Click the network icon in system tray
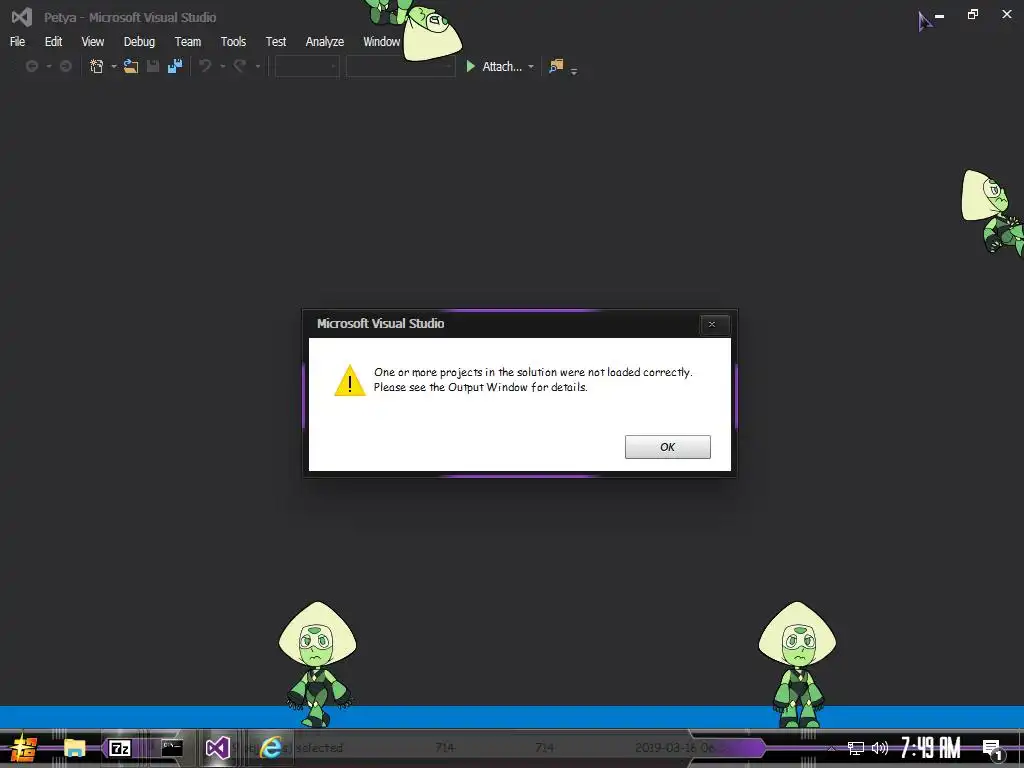The image size is (1024, 768). coord(856,748)
